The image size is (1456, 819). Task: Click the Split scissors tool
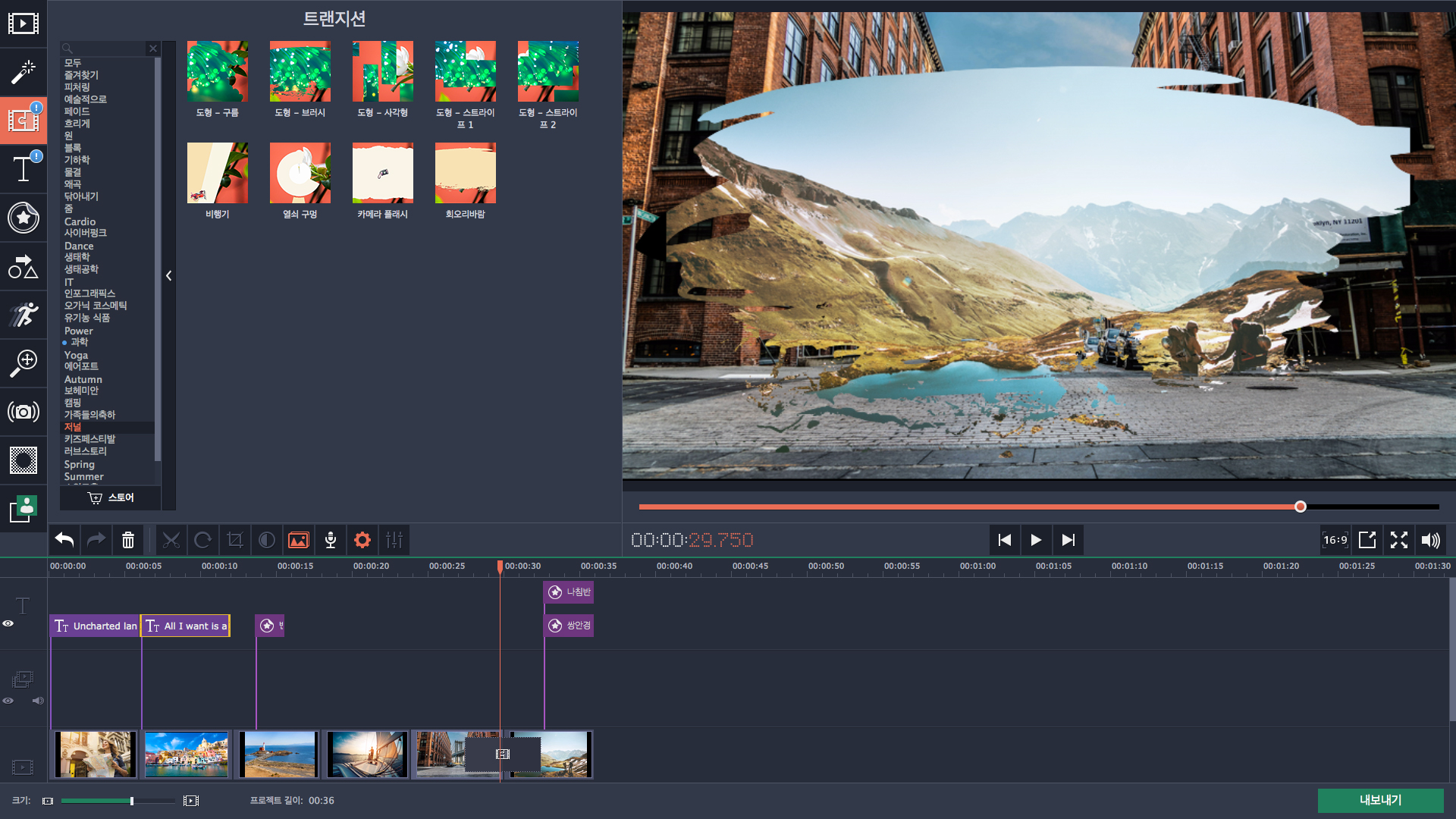171,540
